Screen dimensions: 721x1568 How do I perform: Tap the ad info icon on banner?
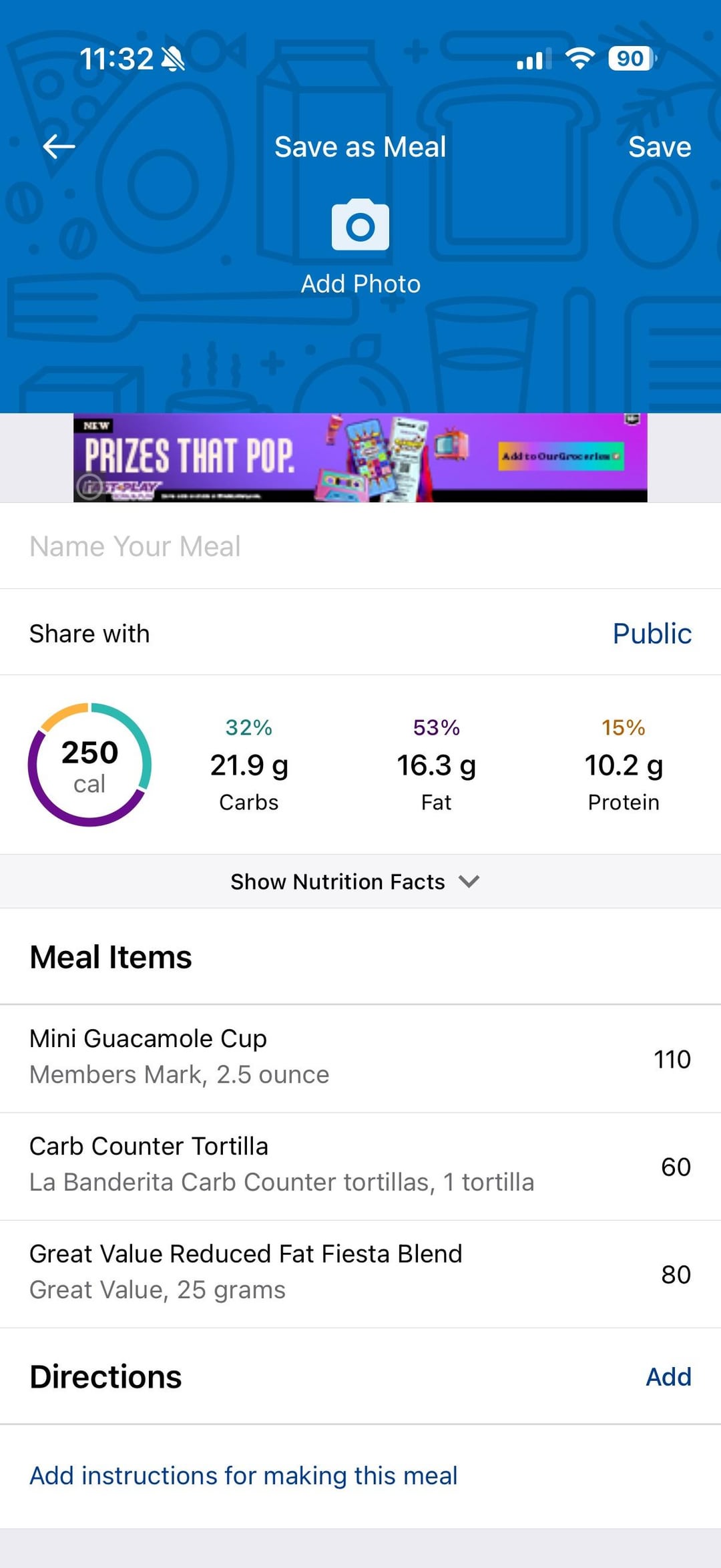click(88, 486)
